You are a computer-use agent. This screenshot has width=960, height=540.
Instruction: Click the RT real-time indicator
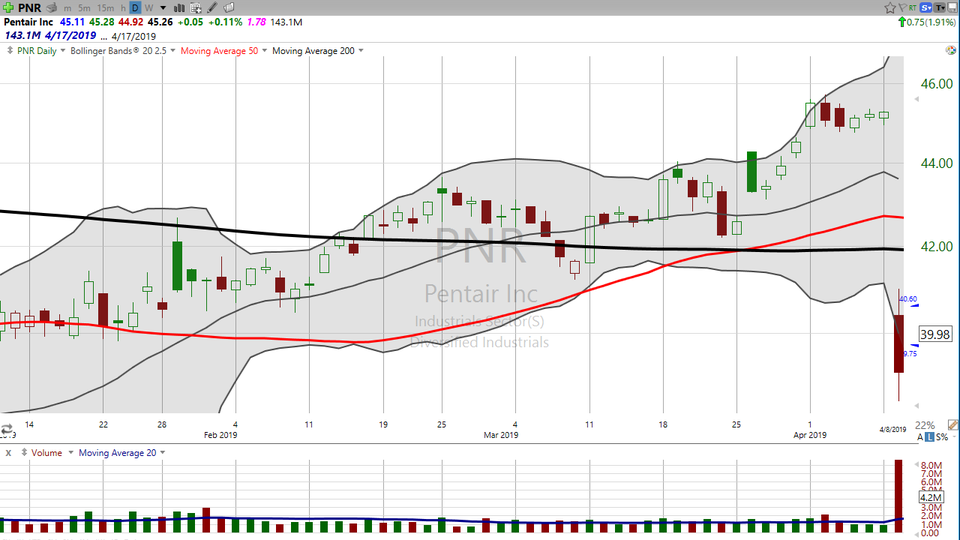point(912,7)
